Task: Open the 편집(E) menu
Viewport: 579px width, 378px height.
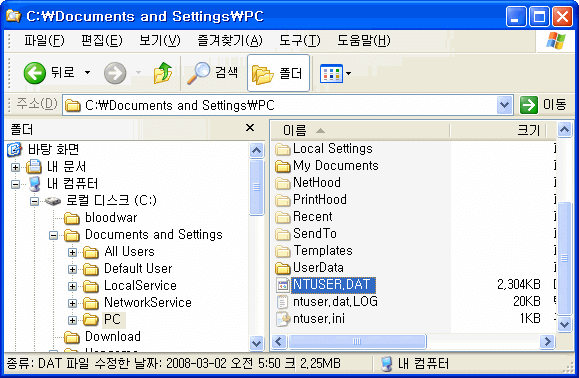Action: (x=102, y=40)
